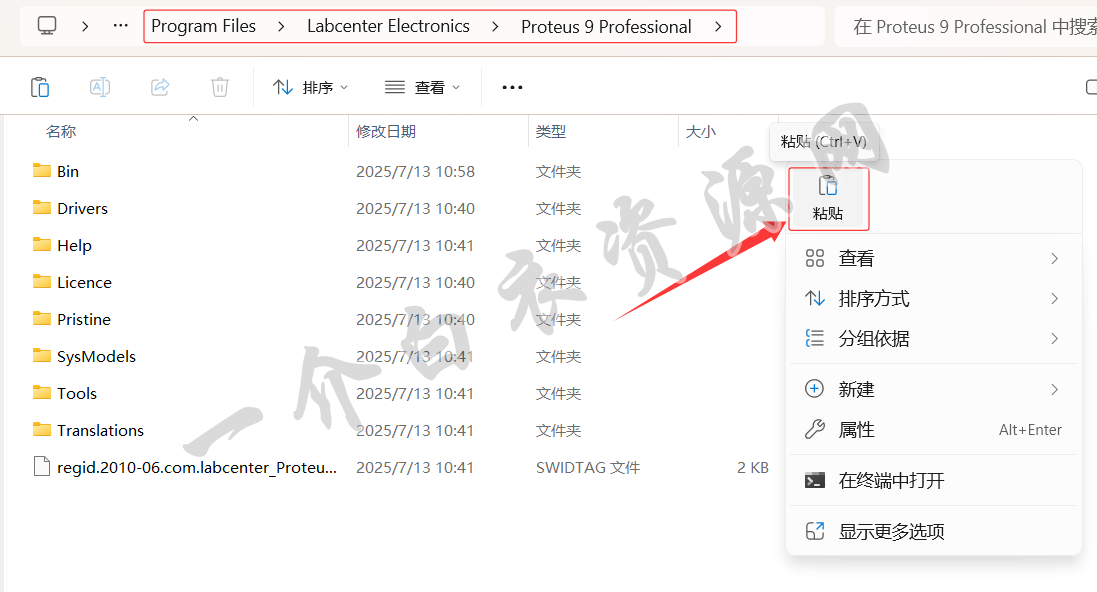Expand the chevron after Proteus 9 Professional
The height and width of the screenshot is (592, 1097).
click(x=719, y=27)
